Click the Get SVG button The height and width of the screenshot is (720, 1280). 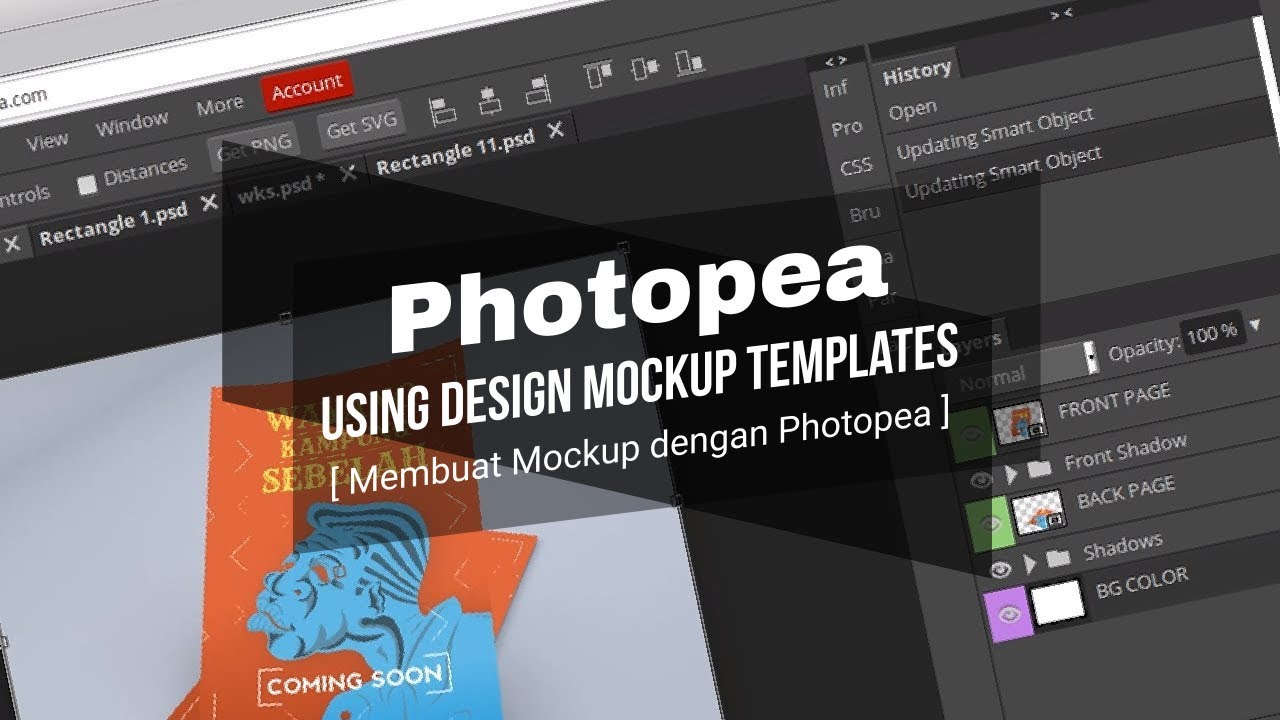(x=361, y=126)
